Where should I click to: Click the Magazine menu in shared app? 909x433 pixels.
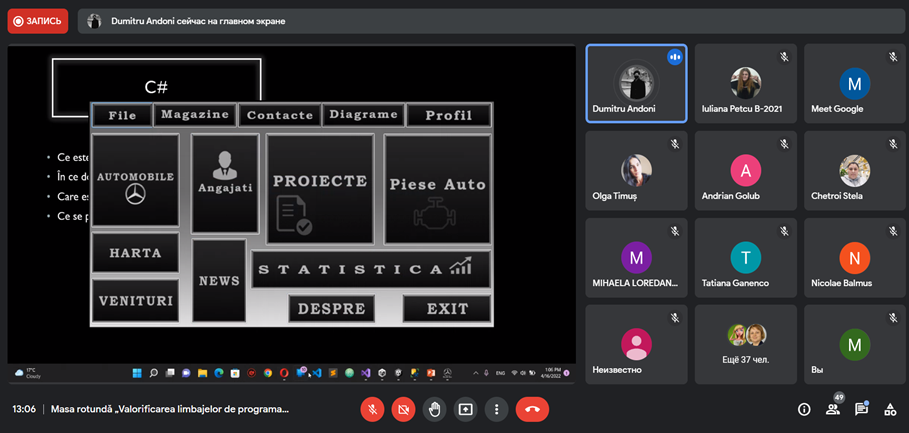[195, 115]
